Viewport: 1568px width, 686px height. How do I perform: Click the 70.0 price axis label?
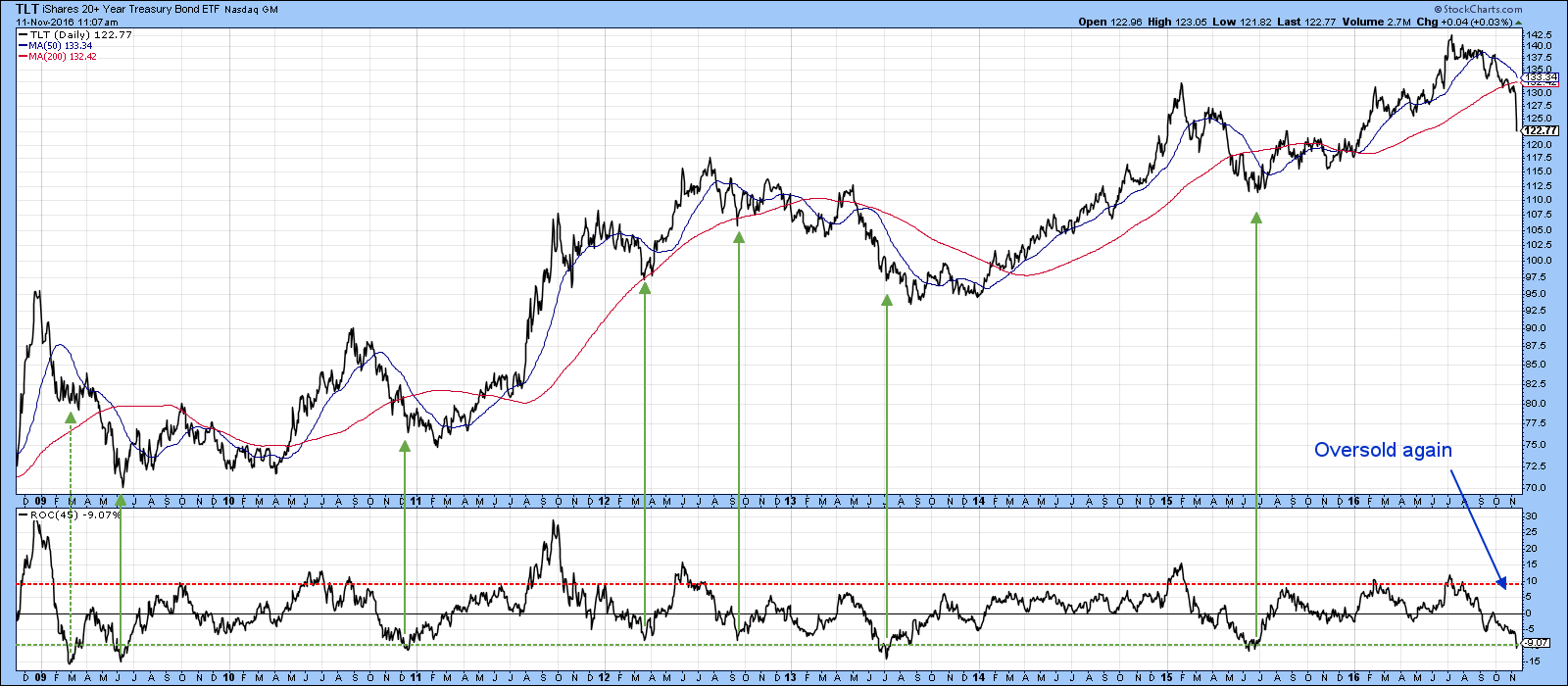tap(1537, 488)
